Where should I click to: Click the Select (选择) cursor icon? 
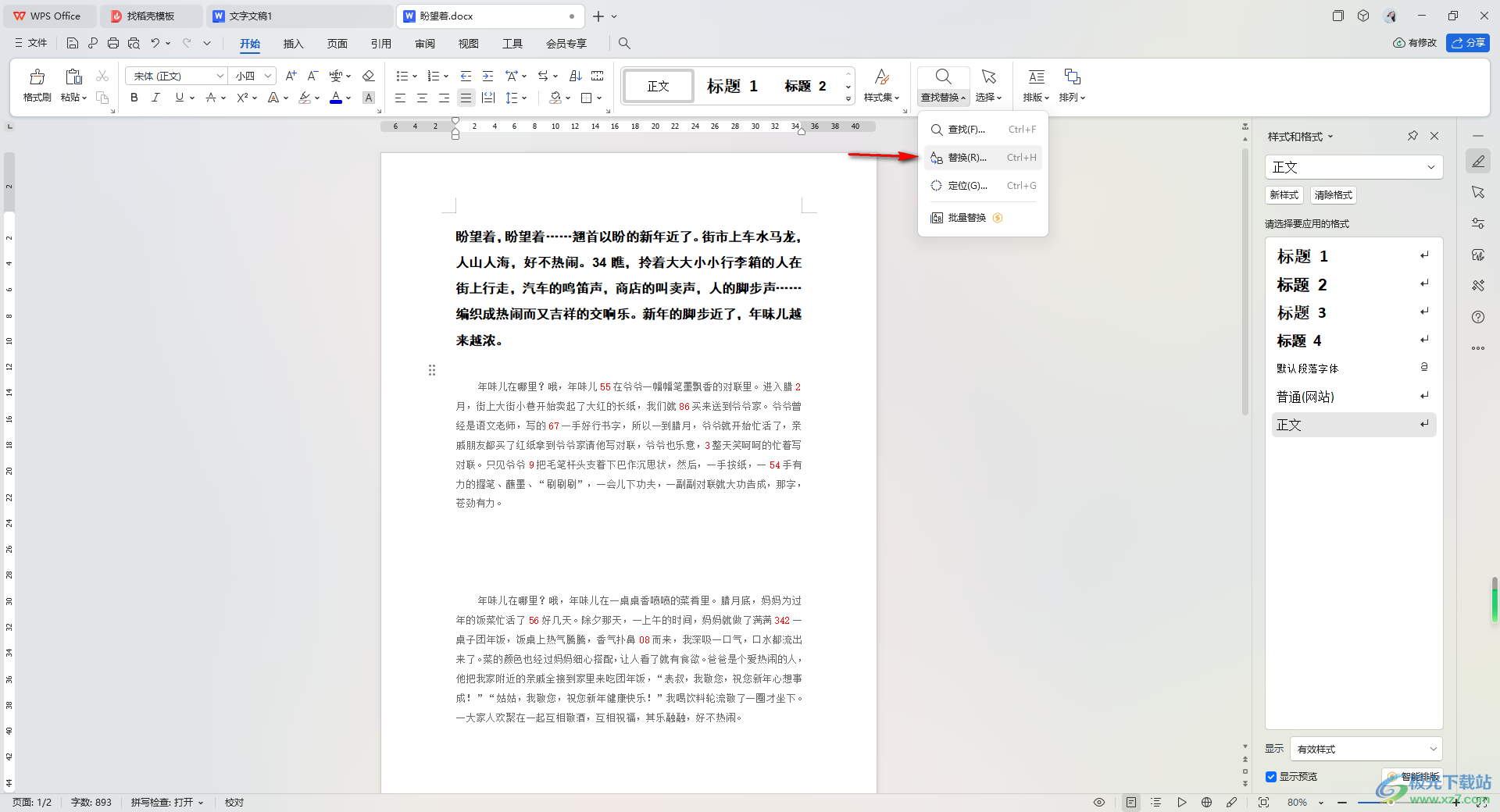point(989,77)
